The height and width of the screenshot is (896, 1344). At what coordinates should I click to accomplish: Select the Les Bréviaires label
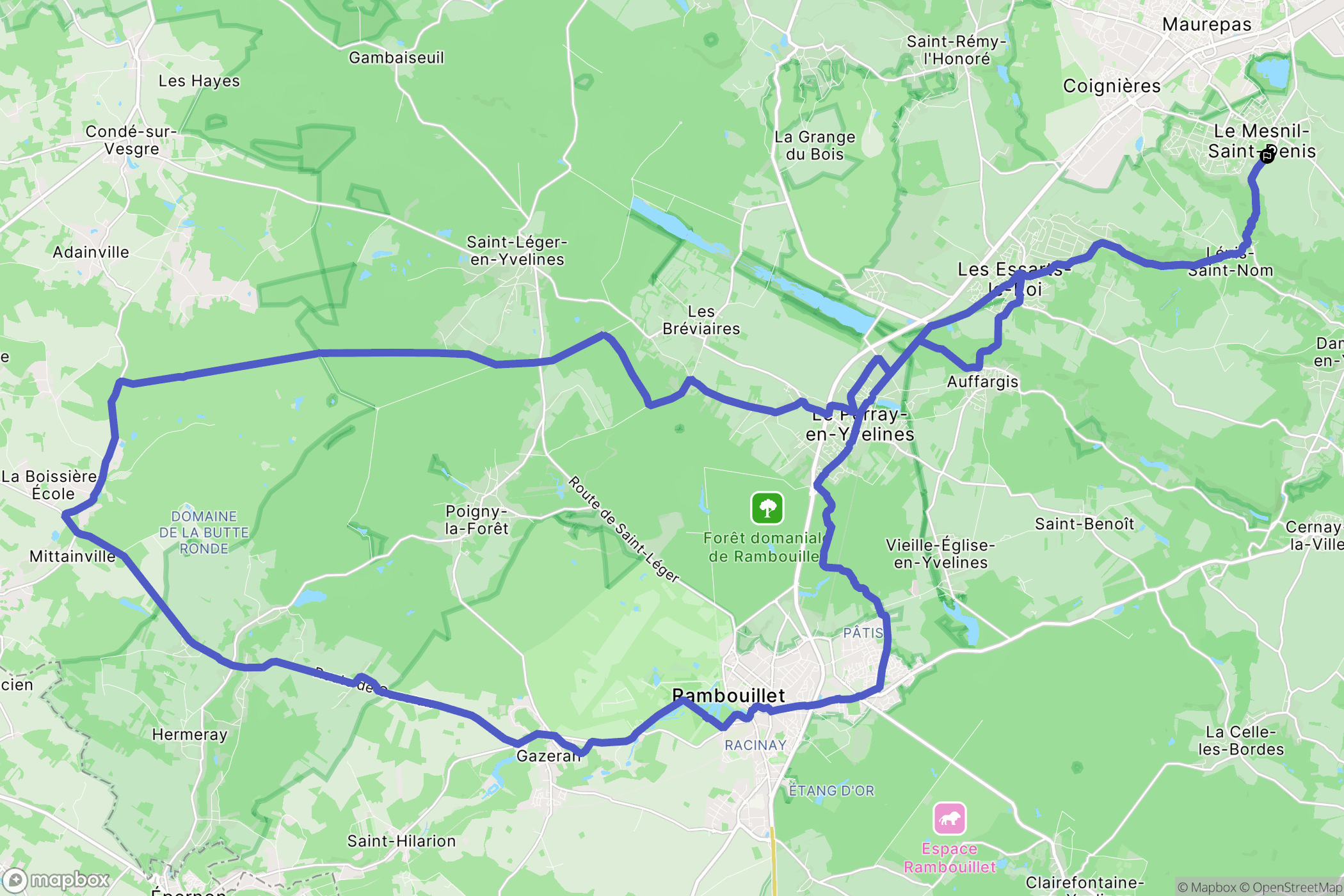(x=701, y=320)
